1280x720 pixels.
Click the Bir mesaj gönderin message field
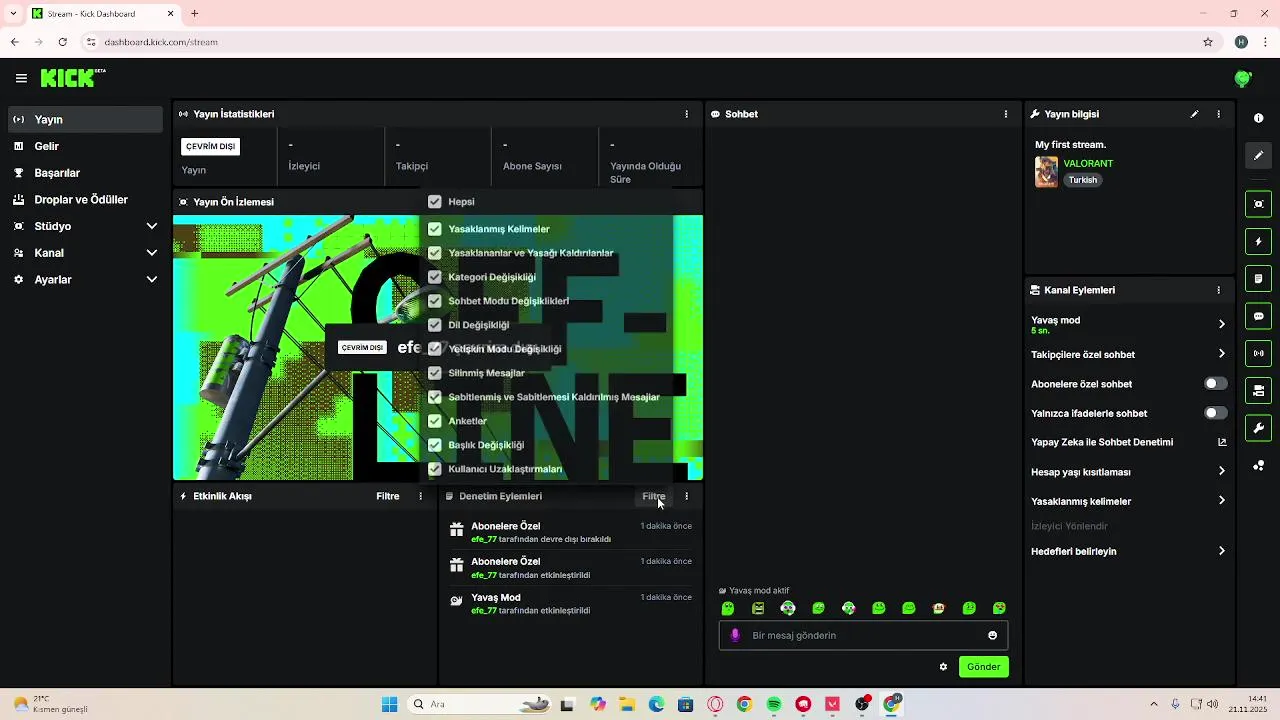[x=863, y=635]
